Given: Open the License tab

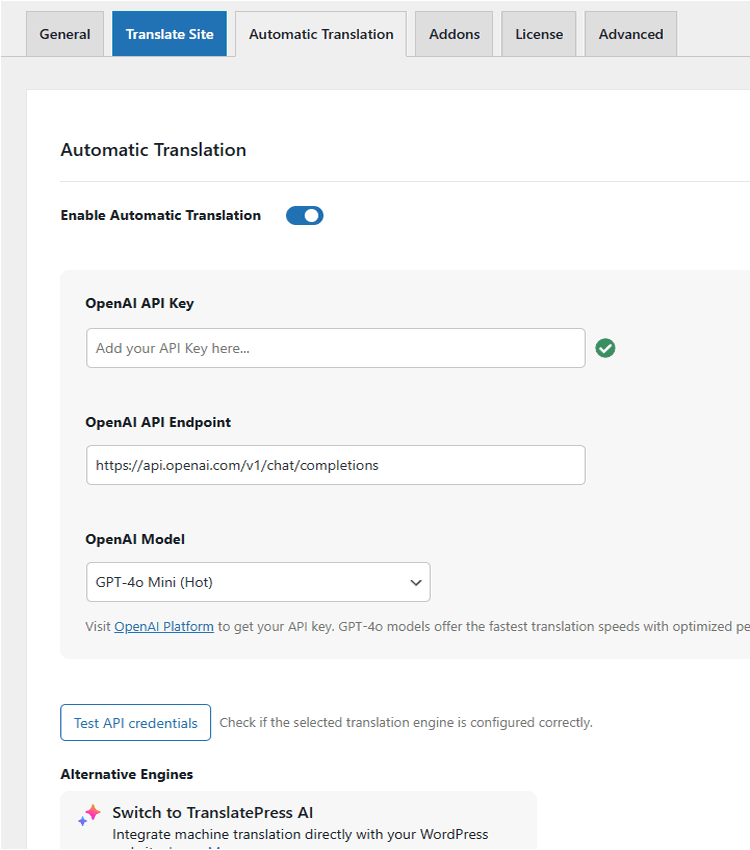Looking at the screenshot, I should [539, 34].
